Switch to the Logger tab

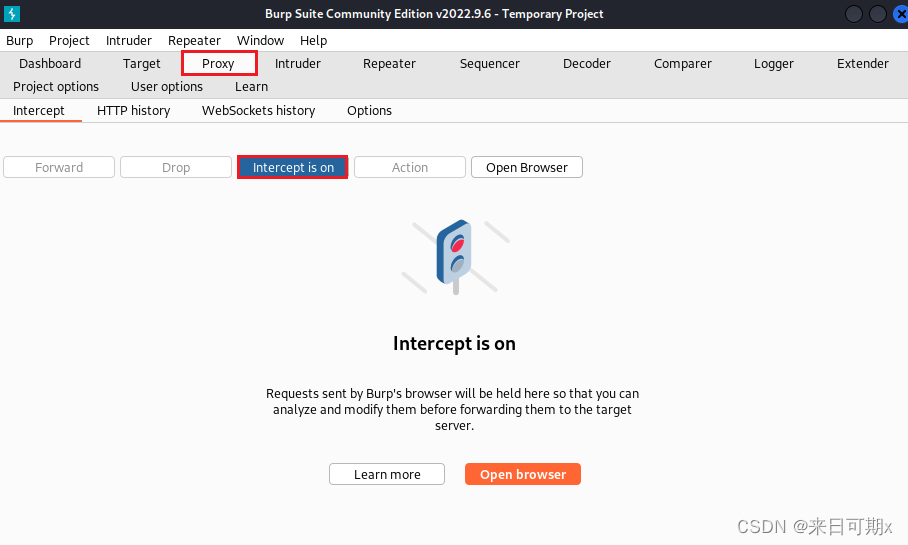(774, 64)
